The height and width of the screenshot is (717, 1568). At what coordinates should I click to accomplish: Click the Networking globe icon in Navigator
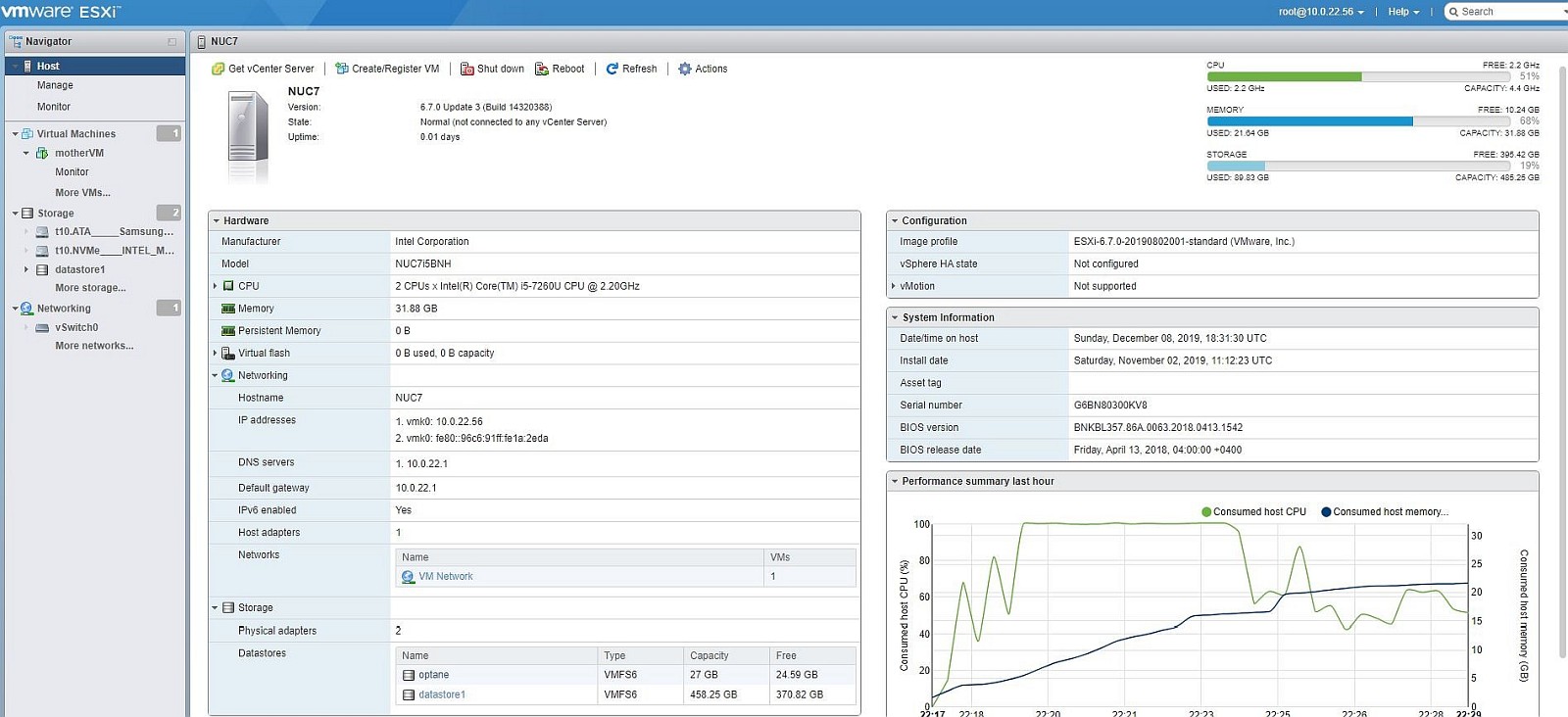point(27,309)
